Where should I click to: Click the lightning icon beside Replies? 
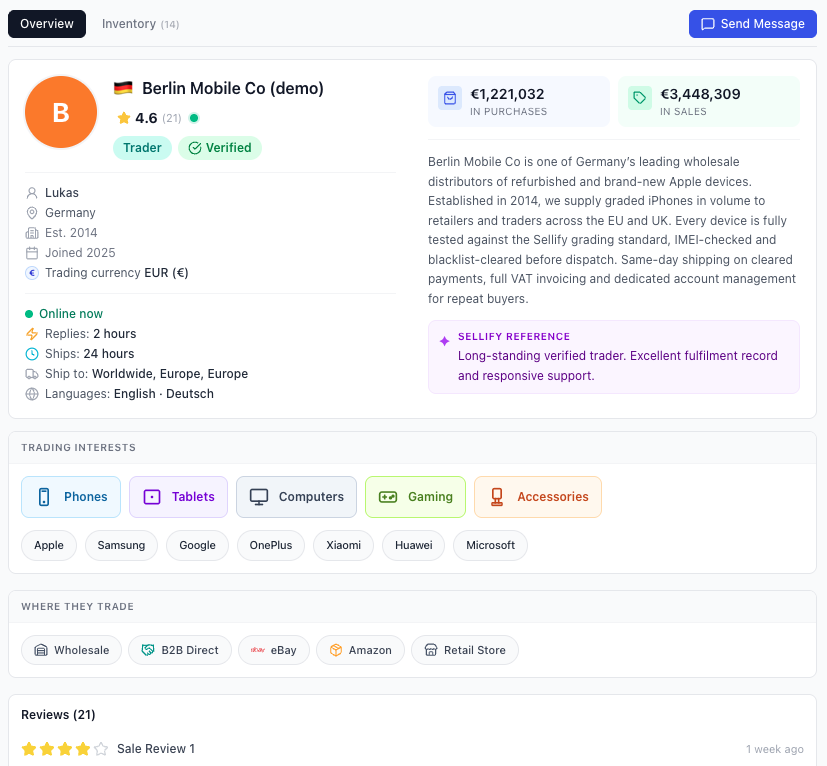point(32,334)
